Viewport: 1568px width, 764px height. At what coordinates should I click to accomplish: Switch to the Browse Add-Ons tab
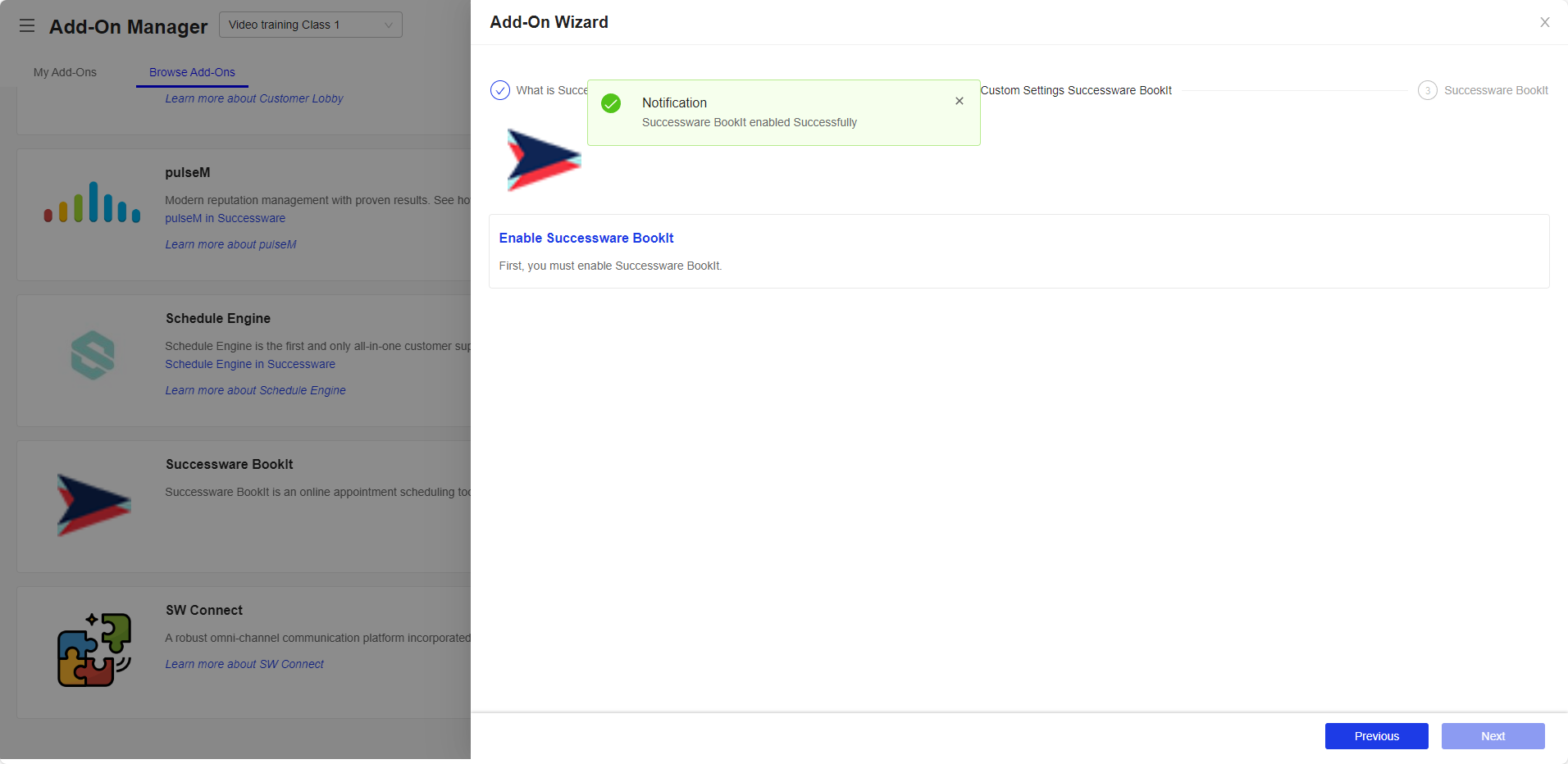tap(191, 72)
